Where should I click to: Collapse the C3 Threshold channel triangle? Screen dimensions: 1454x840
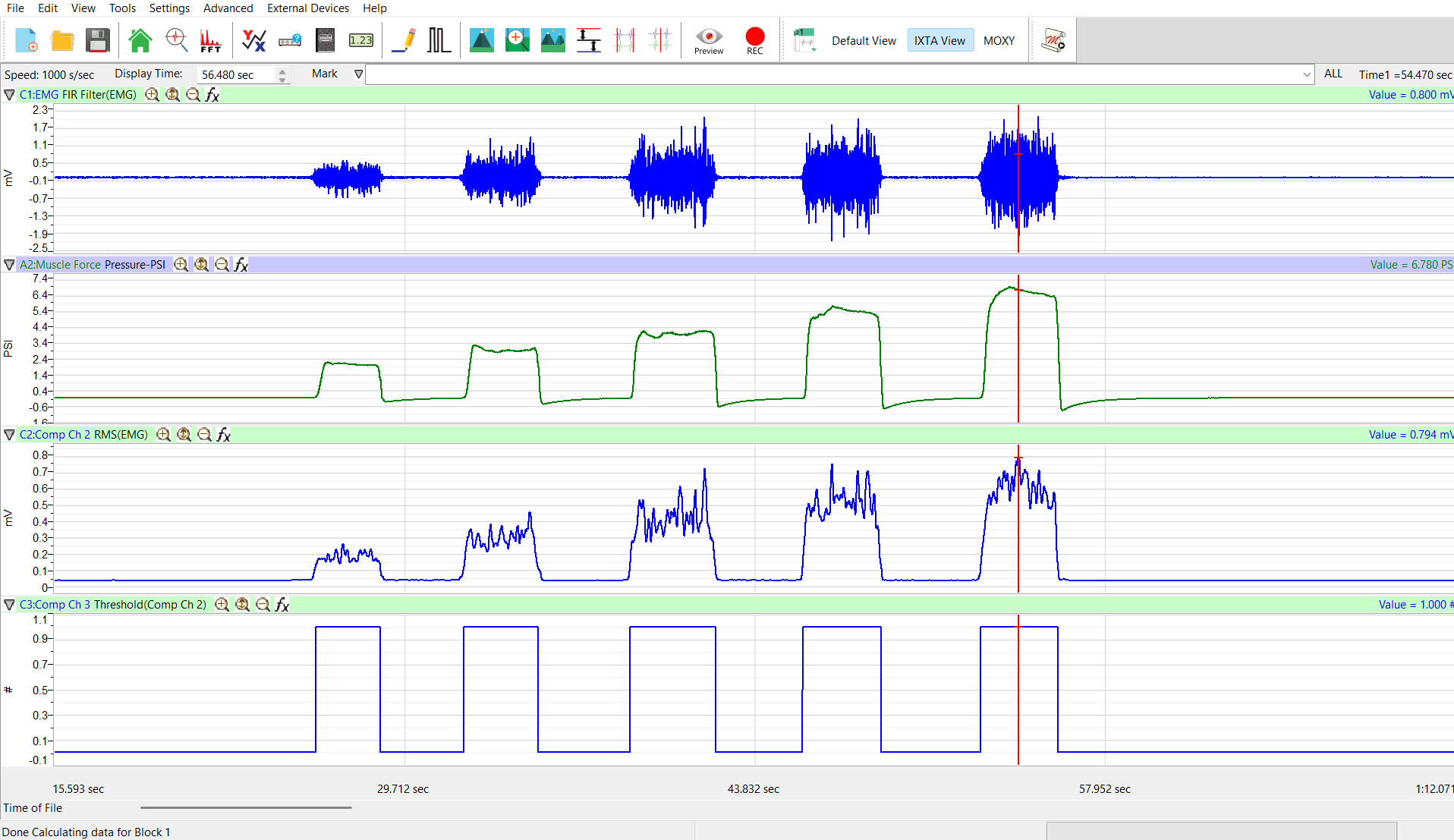point(9,605)
